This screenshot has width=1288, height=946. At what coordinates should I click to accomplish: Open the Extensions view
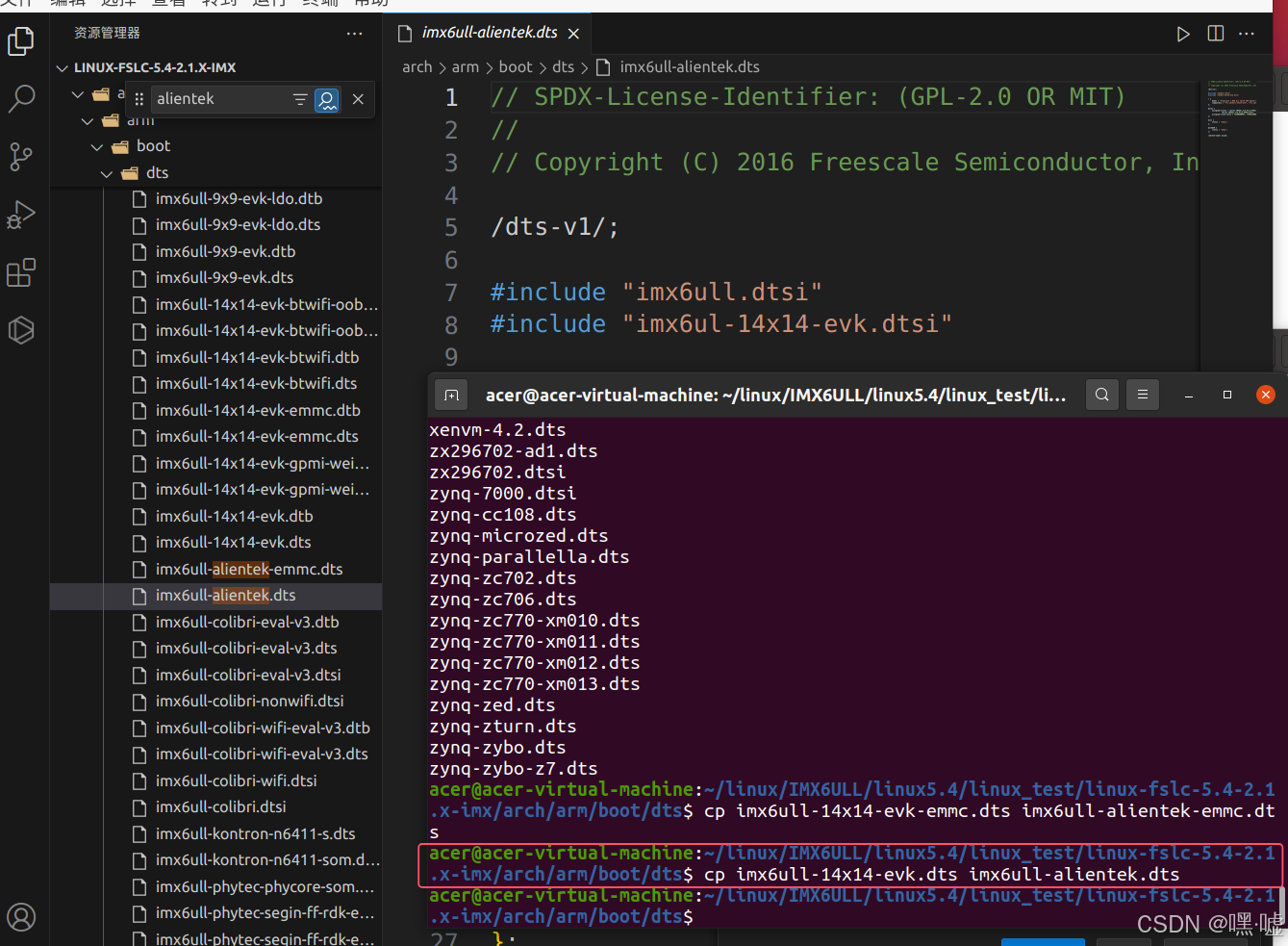21,272
